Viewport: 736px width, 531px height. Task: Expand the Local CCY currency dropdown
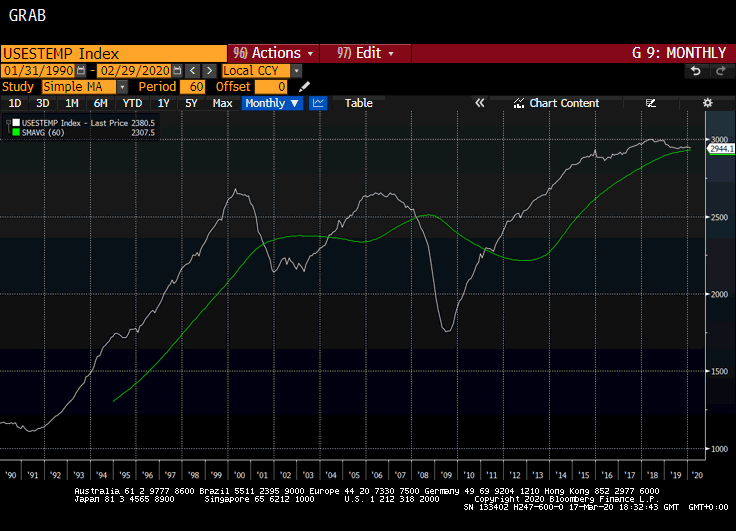coord(296,71)
